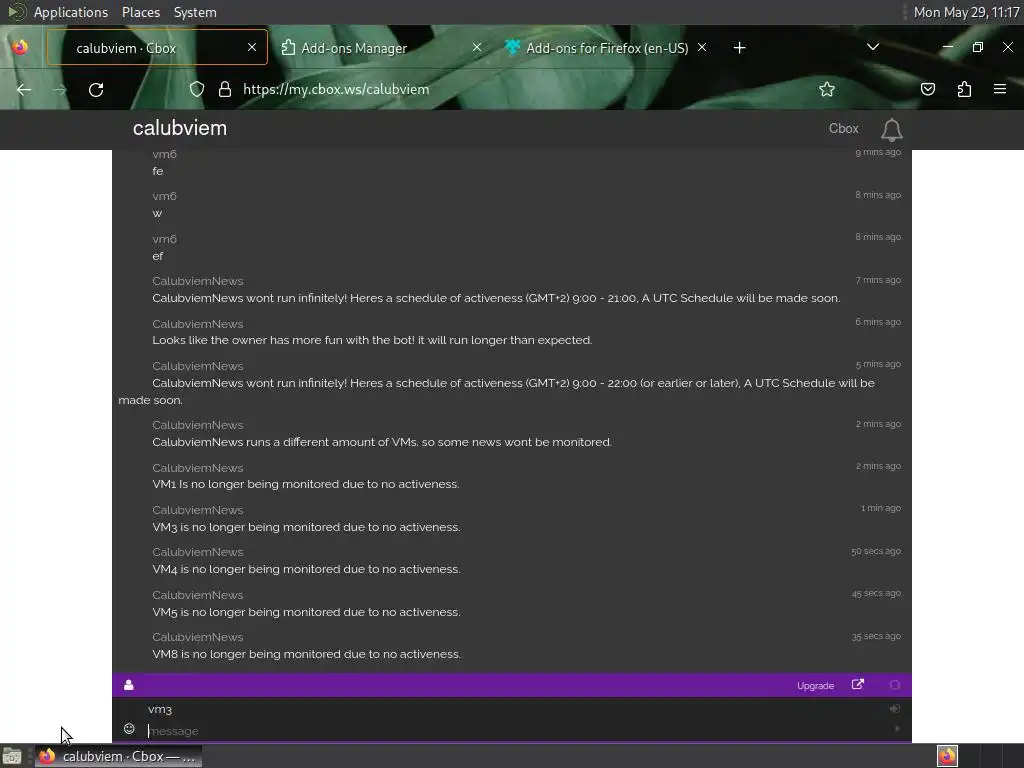Image resolution: width=1024 pixels, height=768 pixels.
Task: Go back to the previous page
Action: [24, 89]
